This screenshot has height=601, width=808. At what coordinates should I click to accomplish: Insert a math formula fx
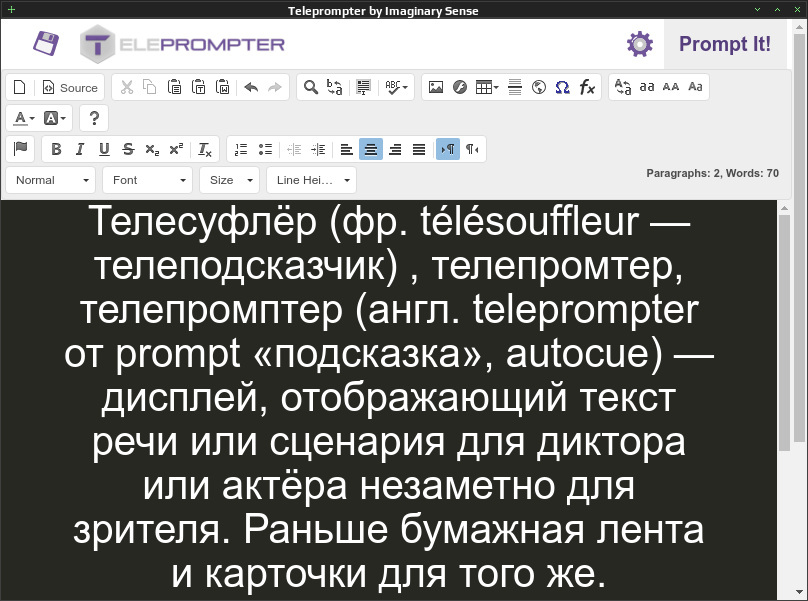pos(587,87)
